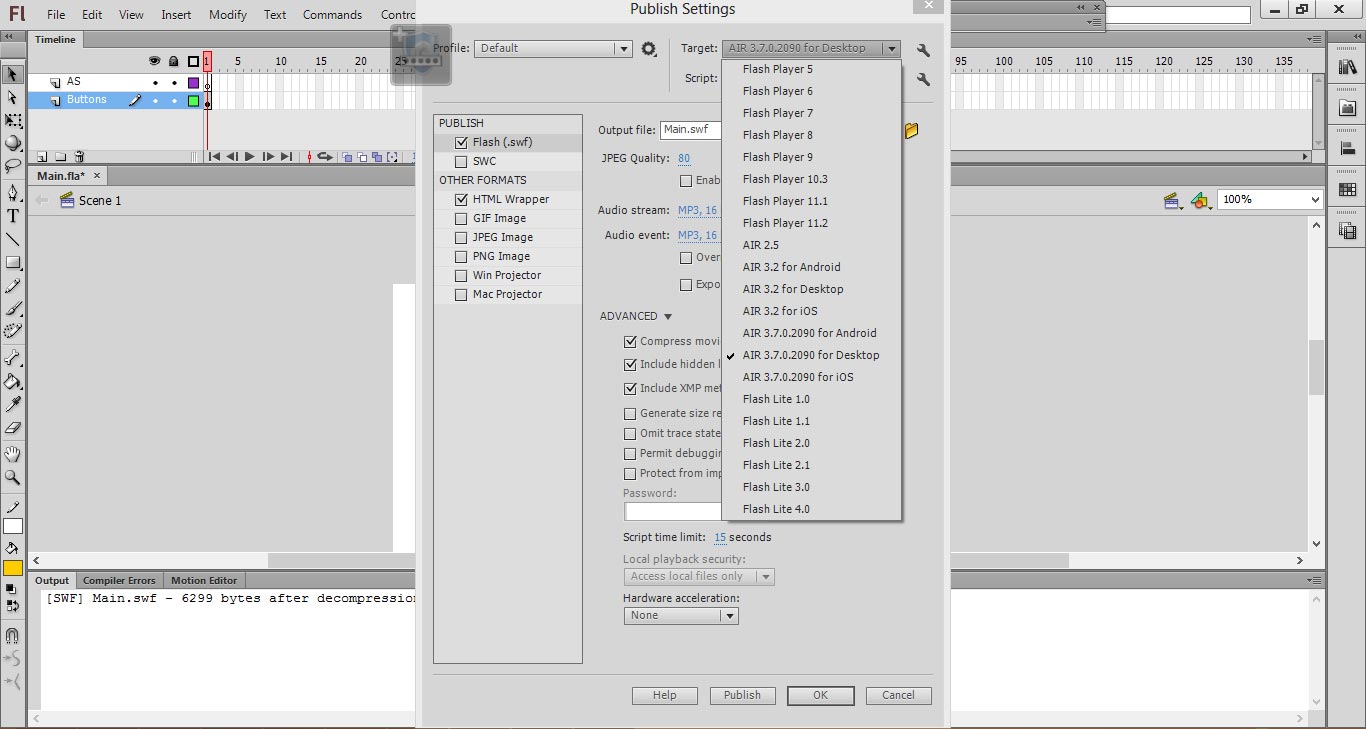Open Player Settings wrench beside Target
Viewport: 1366px width, 729px height.
point(923,49)
